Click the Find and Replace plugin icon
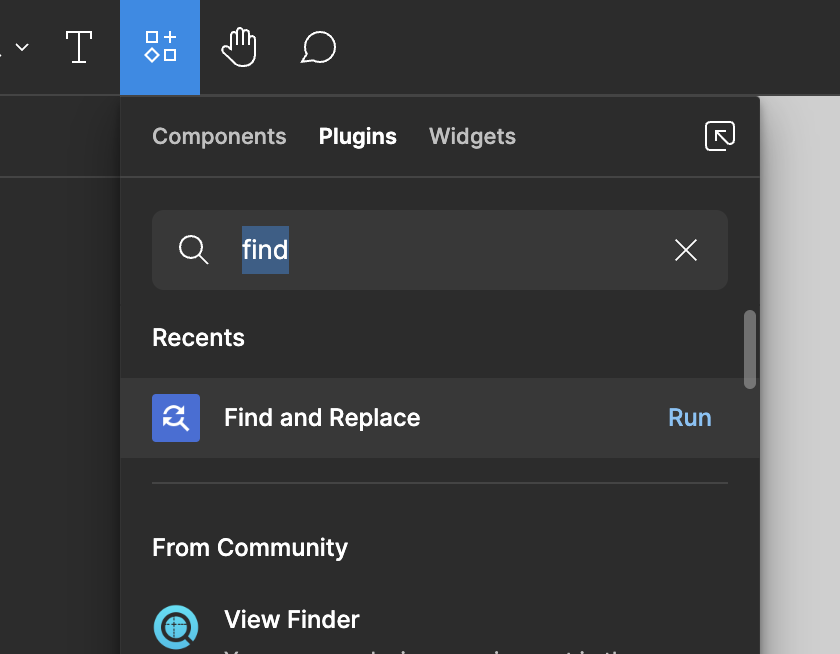The image size is (840, 654). point(176,418)
